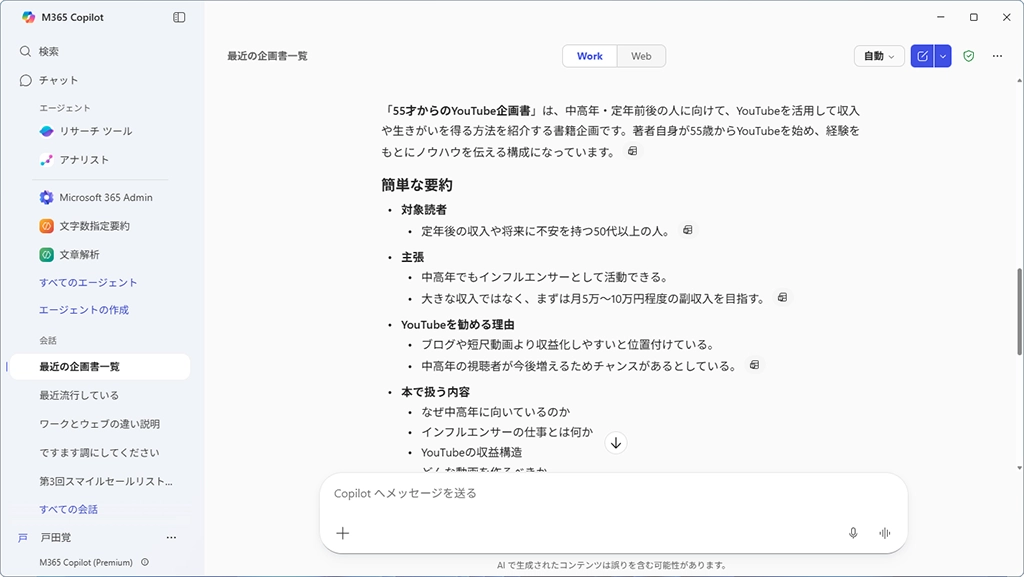Open the Microsoft 365 Admin agent
Image resolution: width=1024 pixels, height=577 pixels.
(96, 197)
